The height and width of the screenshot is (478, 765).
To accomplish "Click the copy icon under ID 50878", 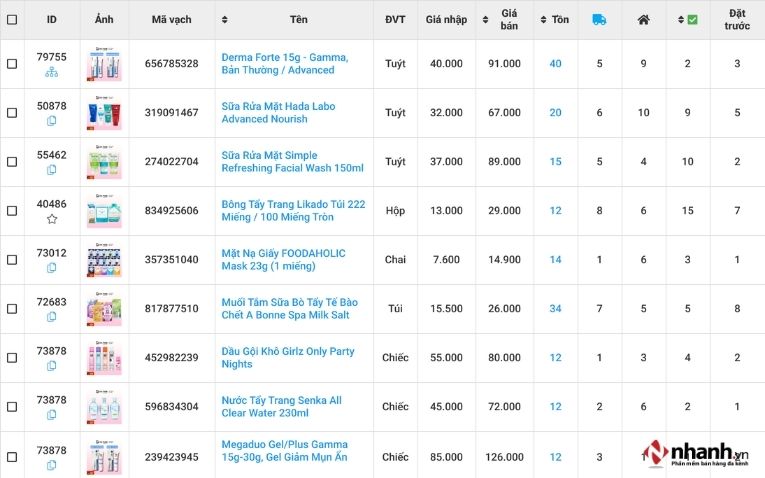I will coord(52,121).
